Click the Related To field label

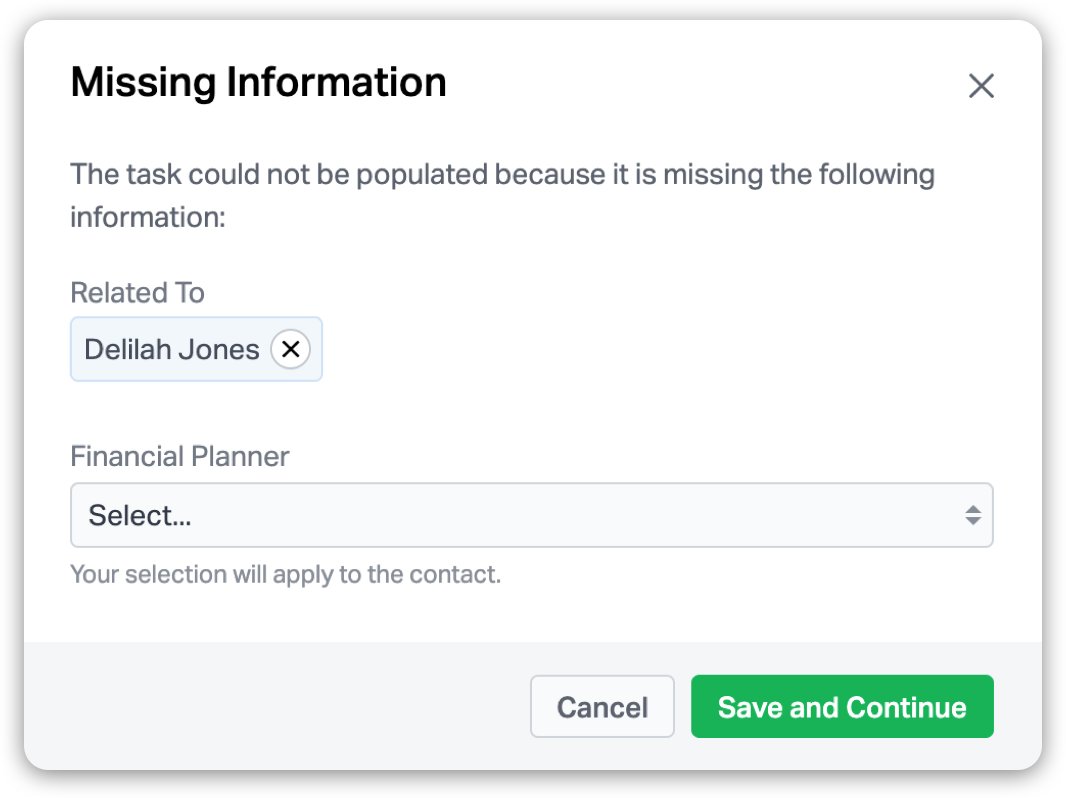click(137, 293)
